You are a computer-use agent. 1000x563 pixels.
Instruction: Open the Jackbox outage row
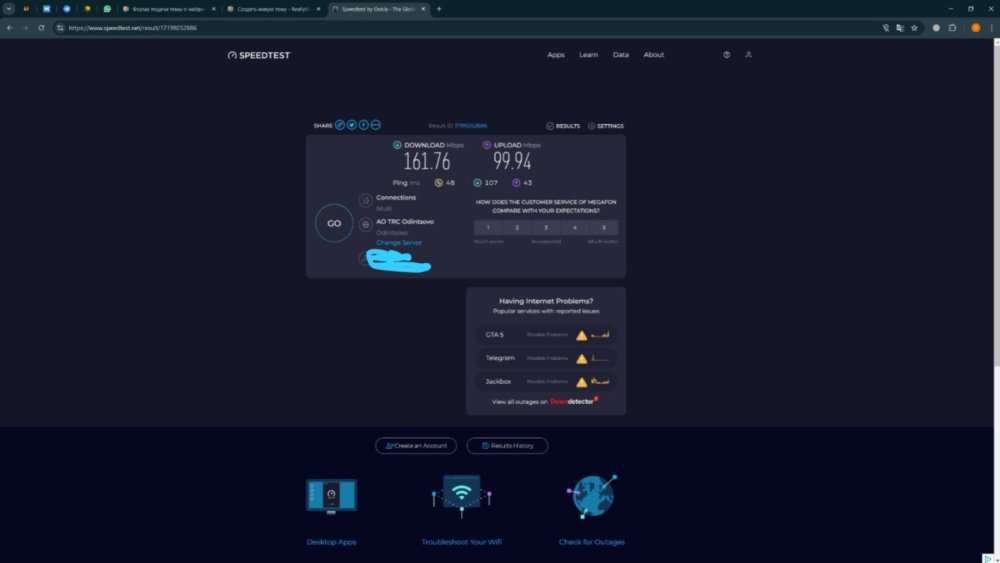546,382
